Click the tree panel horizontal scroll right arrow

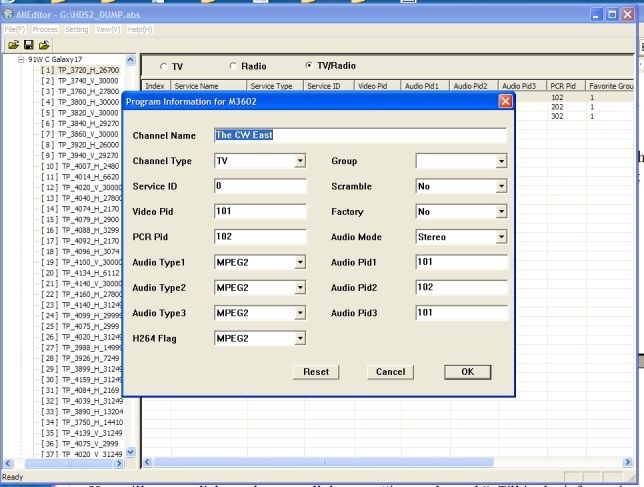tap(119, 463)
